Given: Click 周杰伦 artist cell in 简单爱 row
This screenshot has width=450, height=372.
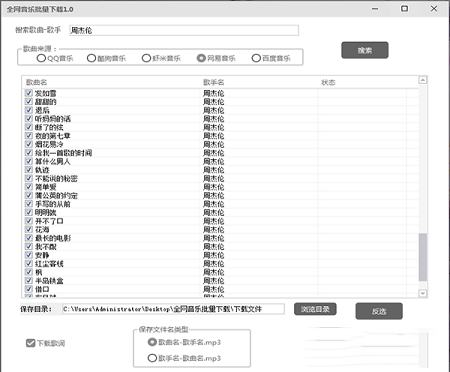Looking at the screenshot, I should click(214, 187).
